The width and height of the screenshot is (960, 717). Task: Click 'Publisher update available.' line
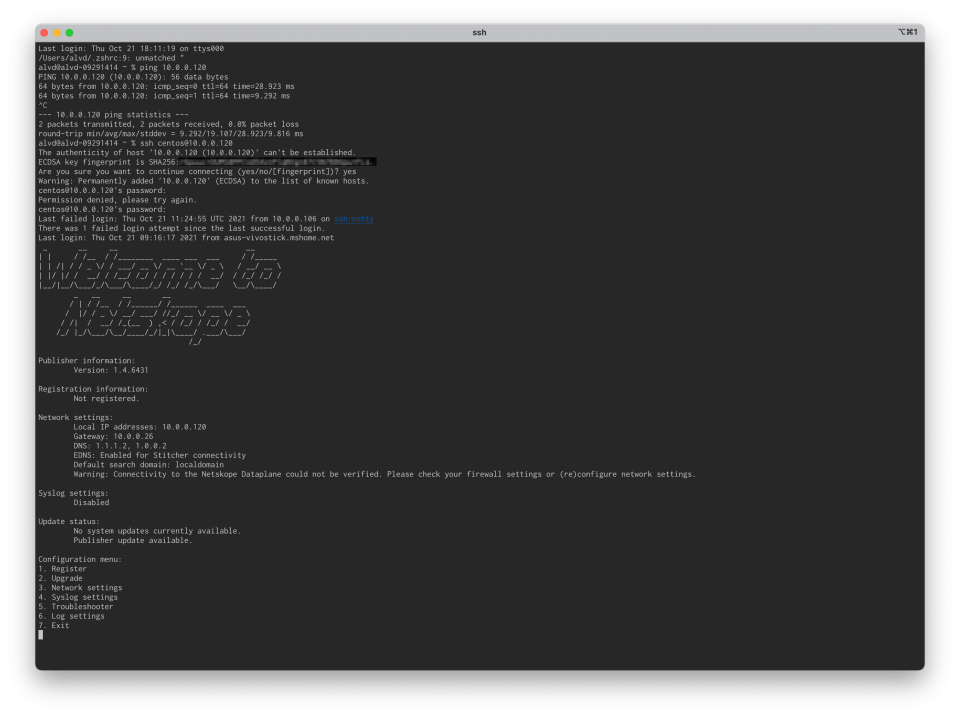click(x=133, y=541)
